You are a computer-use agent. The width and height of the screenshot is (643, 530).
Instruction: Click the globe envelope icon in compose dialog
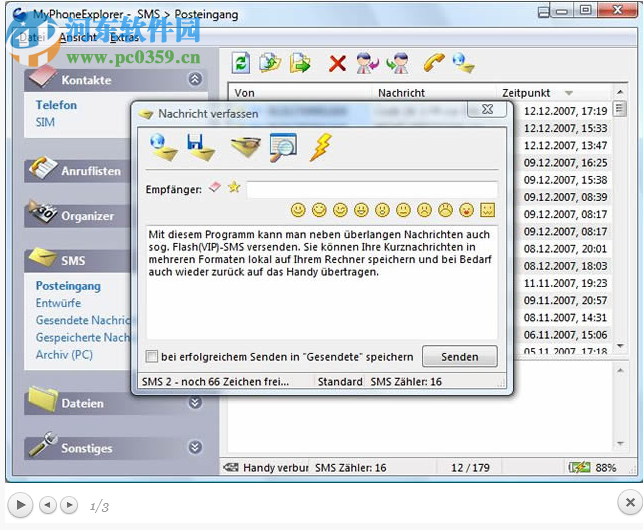[163, 147]
